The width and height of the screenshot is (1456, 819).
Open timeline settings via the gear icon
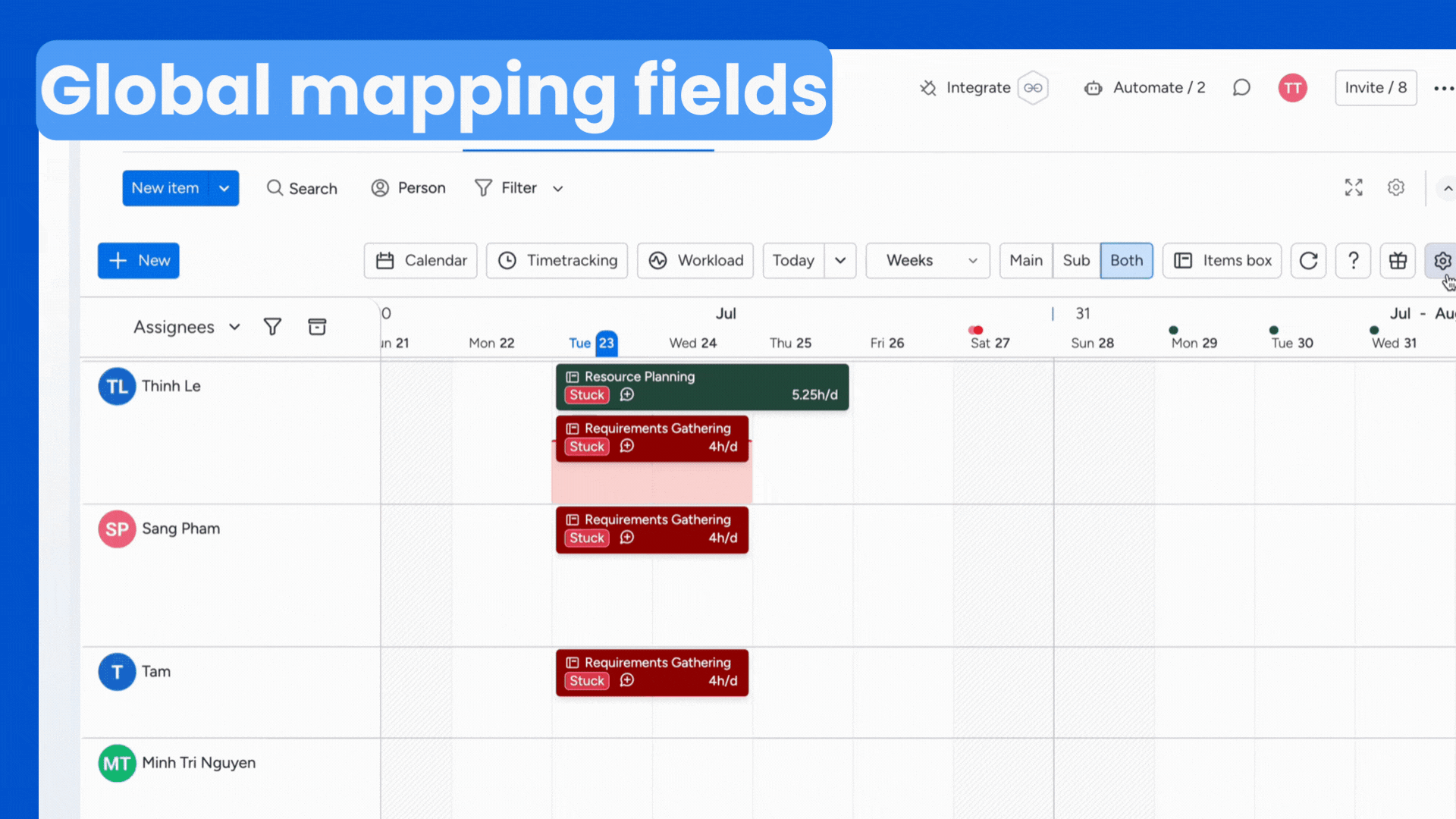coord(1441,260)
